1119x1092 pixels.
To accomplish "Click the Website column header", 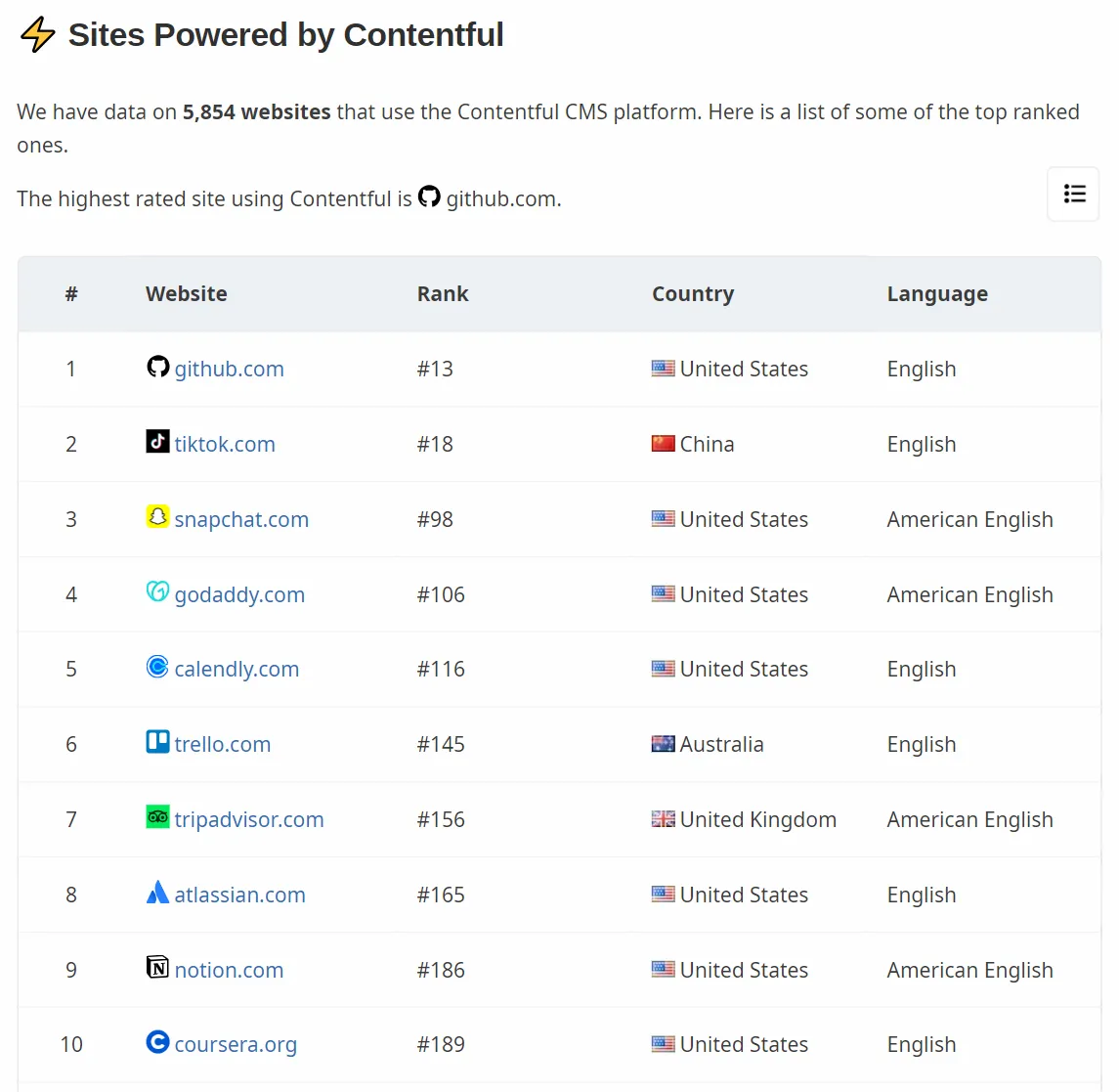I will [187, 294].
